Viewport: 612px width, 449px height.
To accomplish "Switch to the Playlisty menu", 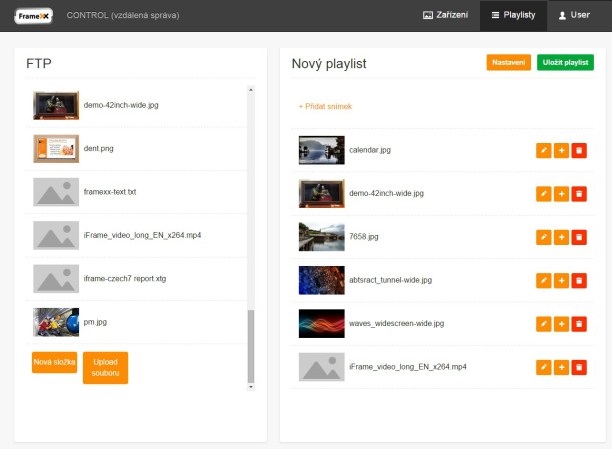I will [513, 15].
